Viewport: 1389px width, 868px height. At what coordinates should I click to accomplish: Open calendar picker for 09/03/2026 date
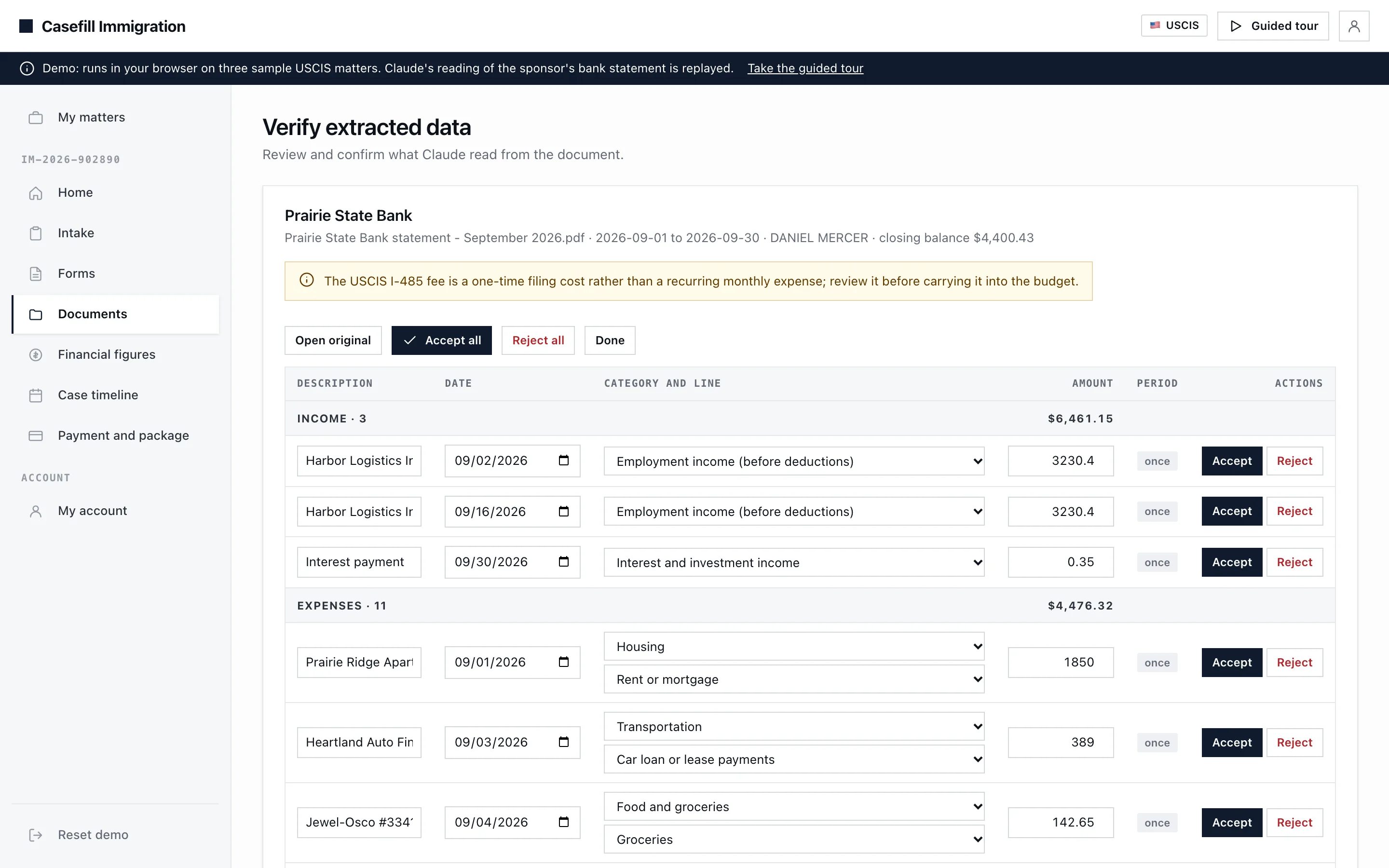click(x=564, y=742)
